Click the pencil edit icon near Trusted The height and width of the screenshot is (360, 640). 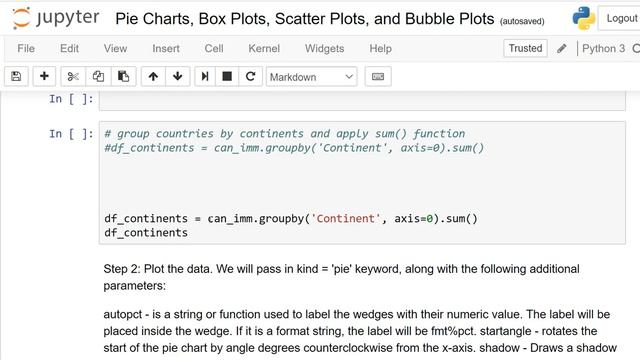(562, 49)
